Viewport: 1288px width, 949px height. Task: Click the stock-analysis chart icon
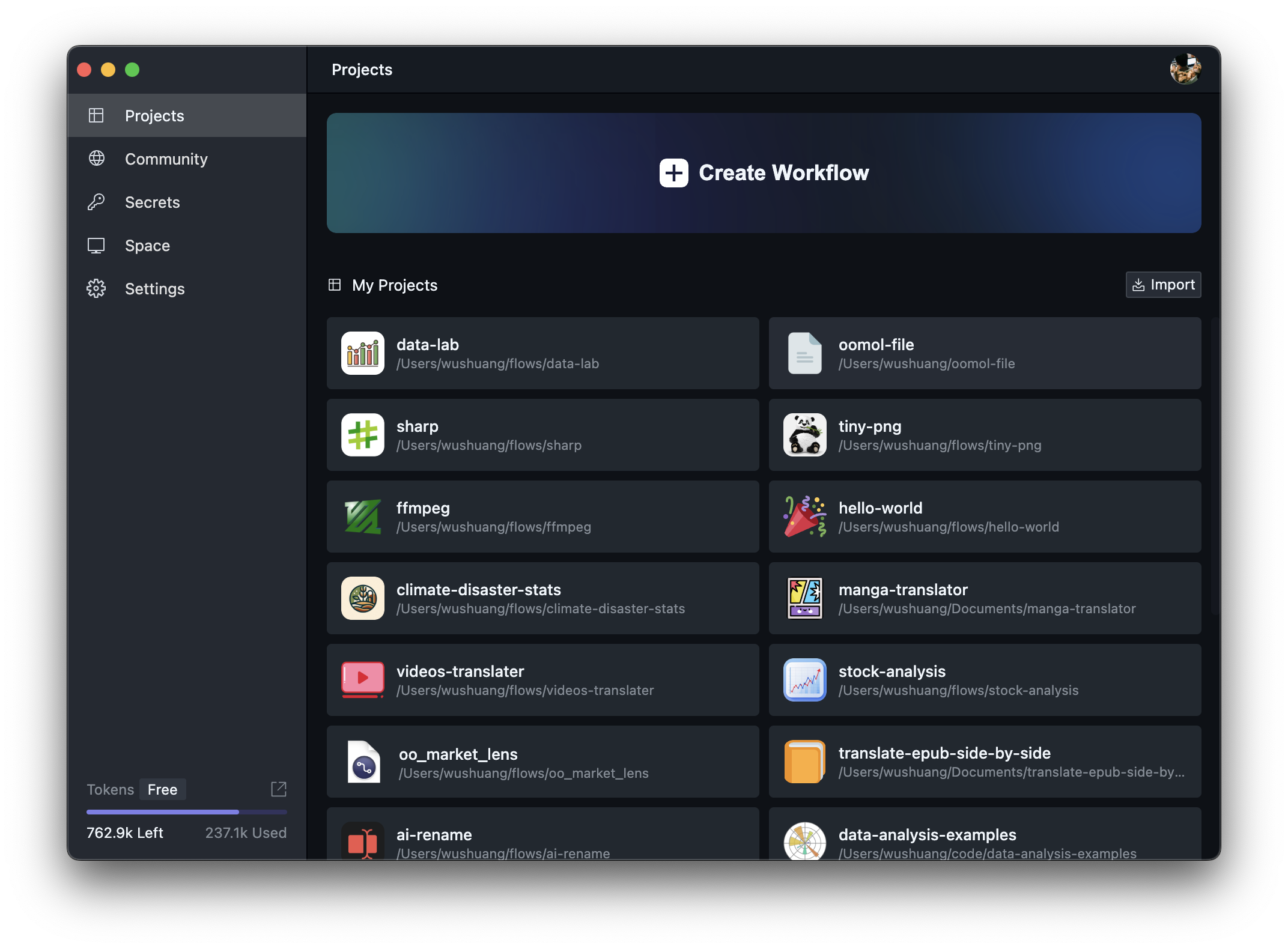pos(804,680)
